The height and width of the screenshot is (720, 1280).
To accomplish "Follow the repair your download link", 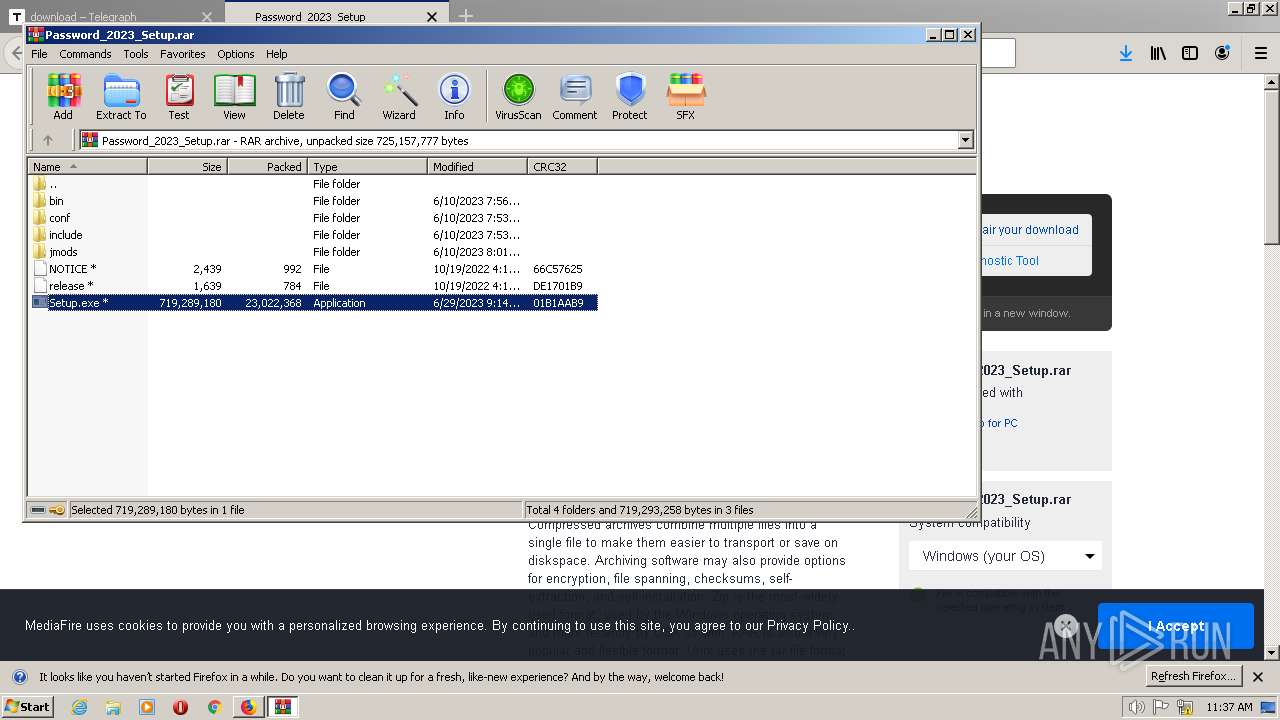I will (1029, 230).
